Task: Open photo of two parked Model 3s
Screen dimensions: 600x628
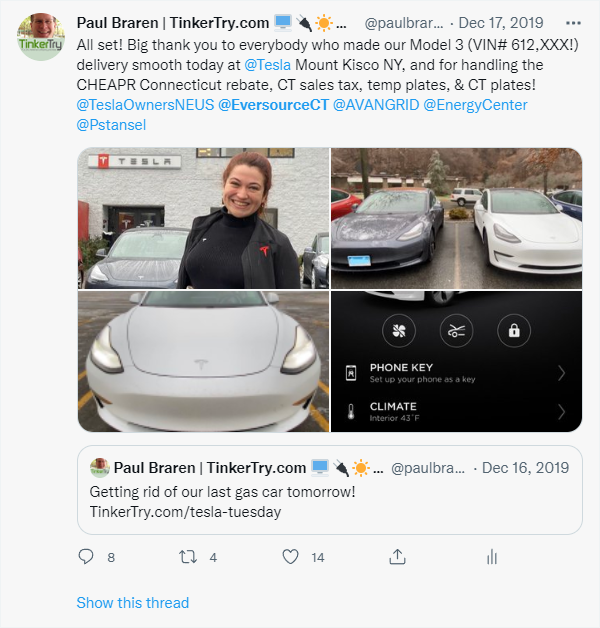Action: pyautogui.click(x=457, y=218)
